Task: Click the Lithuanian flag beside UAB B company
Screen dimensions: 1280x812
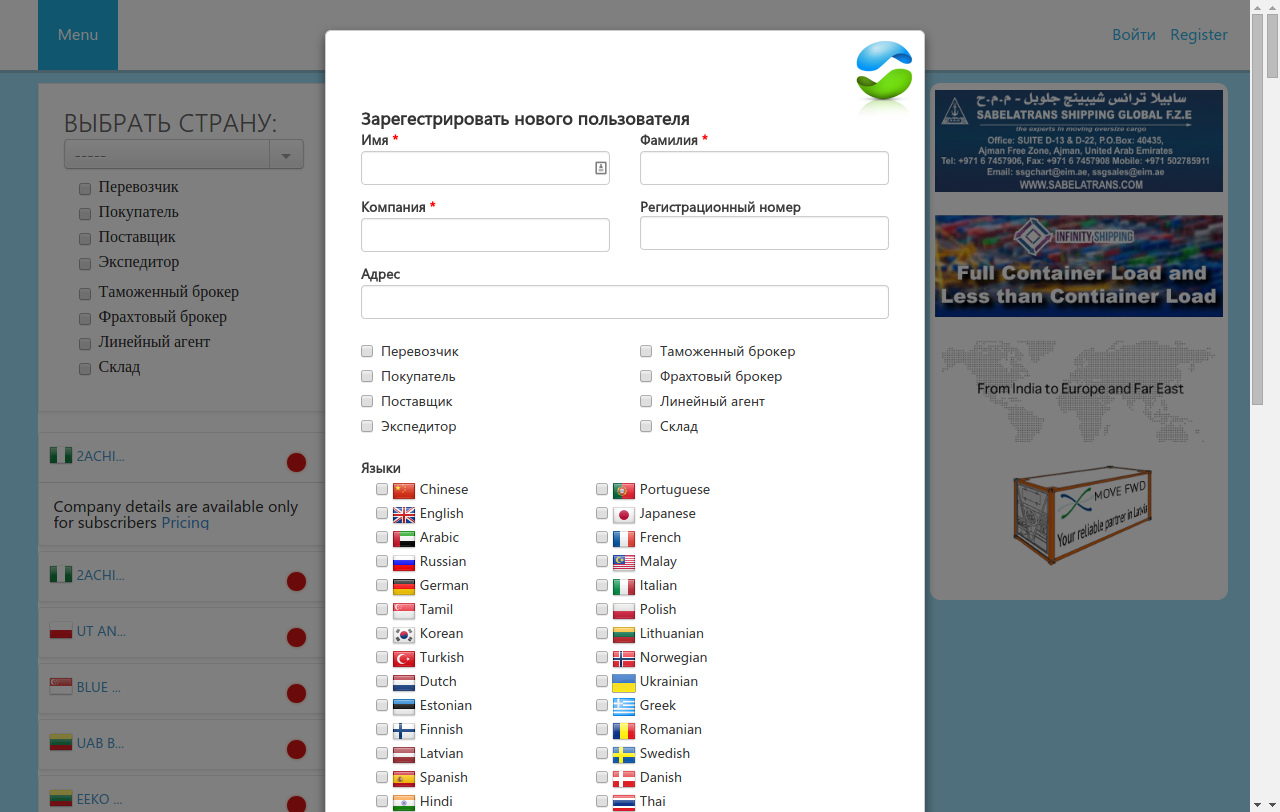Action: pos(60,743)
